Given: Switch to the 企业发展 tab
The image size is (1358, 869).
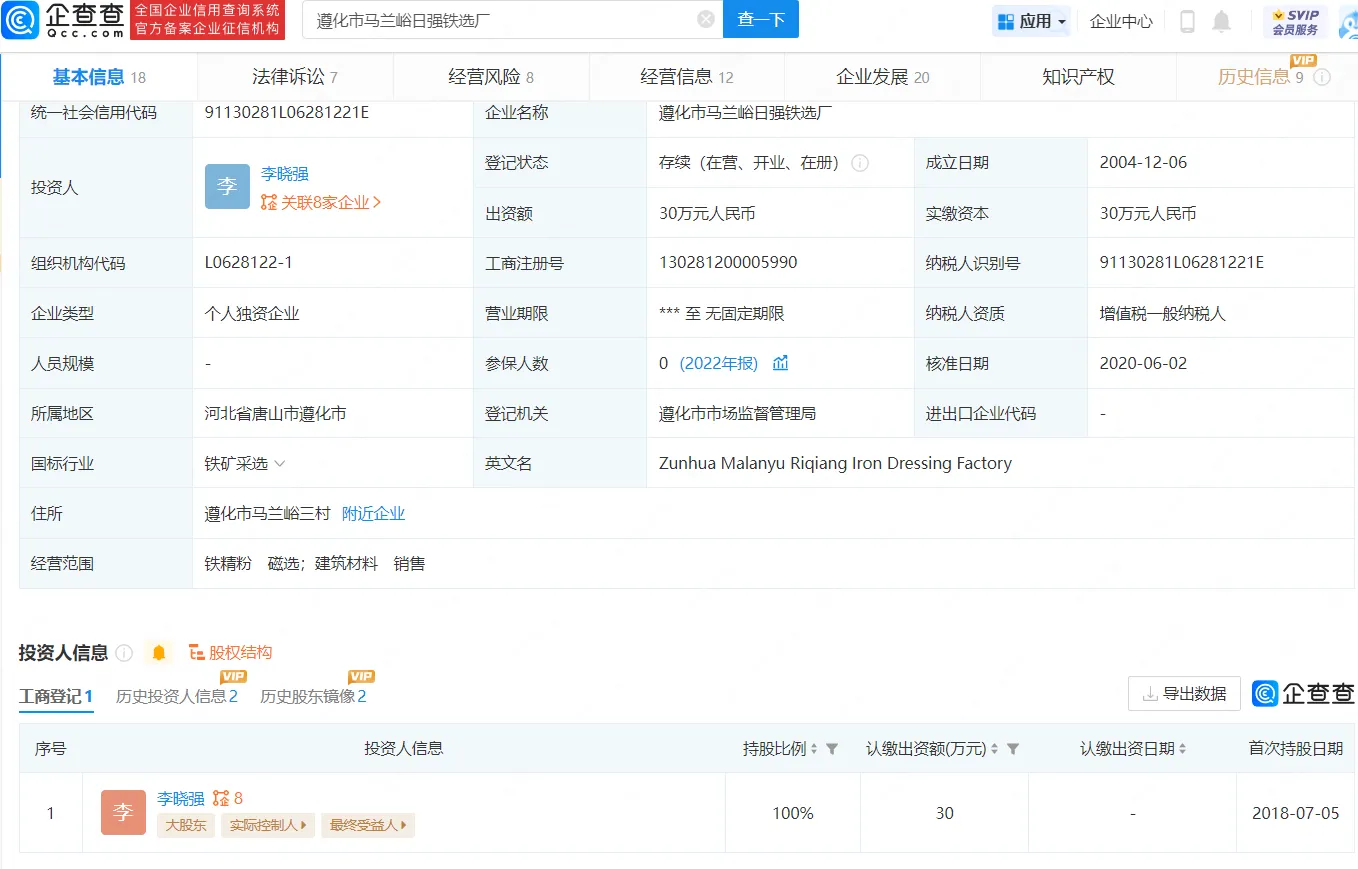Looking at the screenshot, I should click(x=882, y=77).
